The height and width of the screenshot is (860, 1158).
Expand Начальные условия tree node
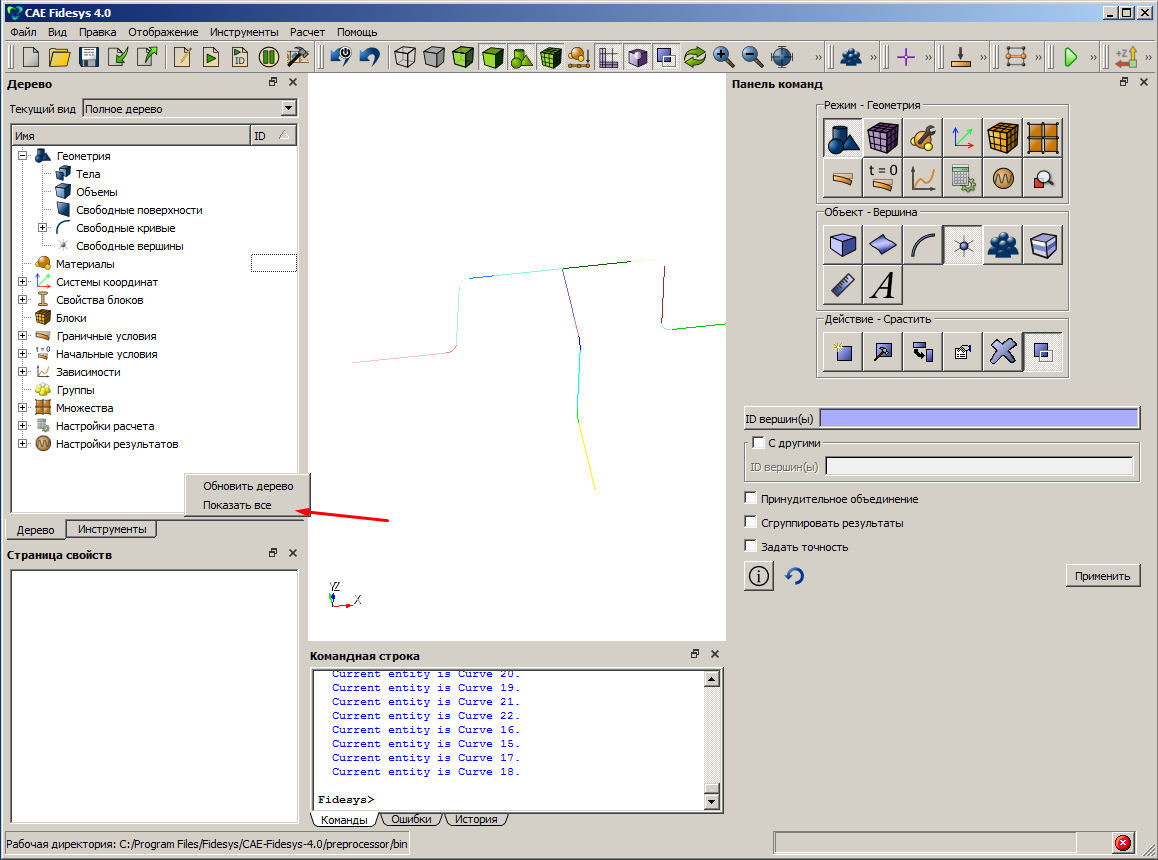(x=23, y=353)
